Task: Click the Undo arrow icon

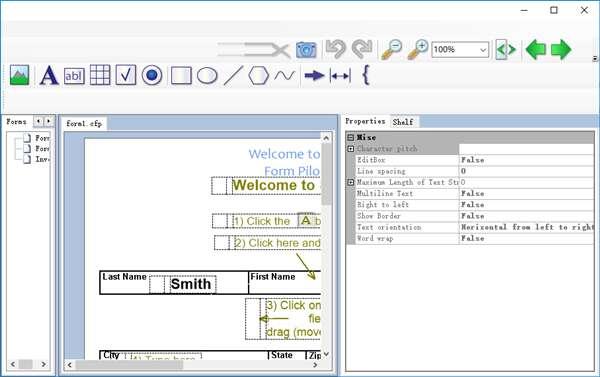Action: 336,49
